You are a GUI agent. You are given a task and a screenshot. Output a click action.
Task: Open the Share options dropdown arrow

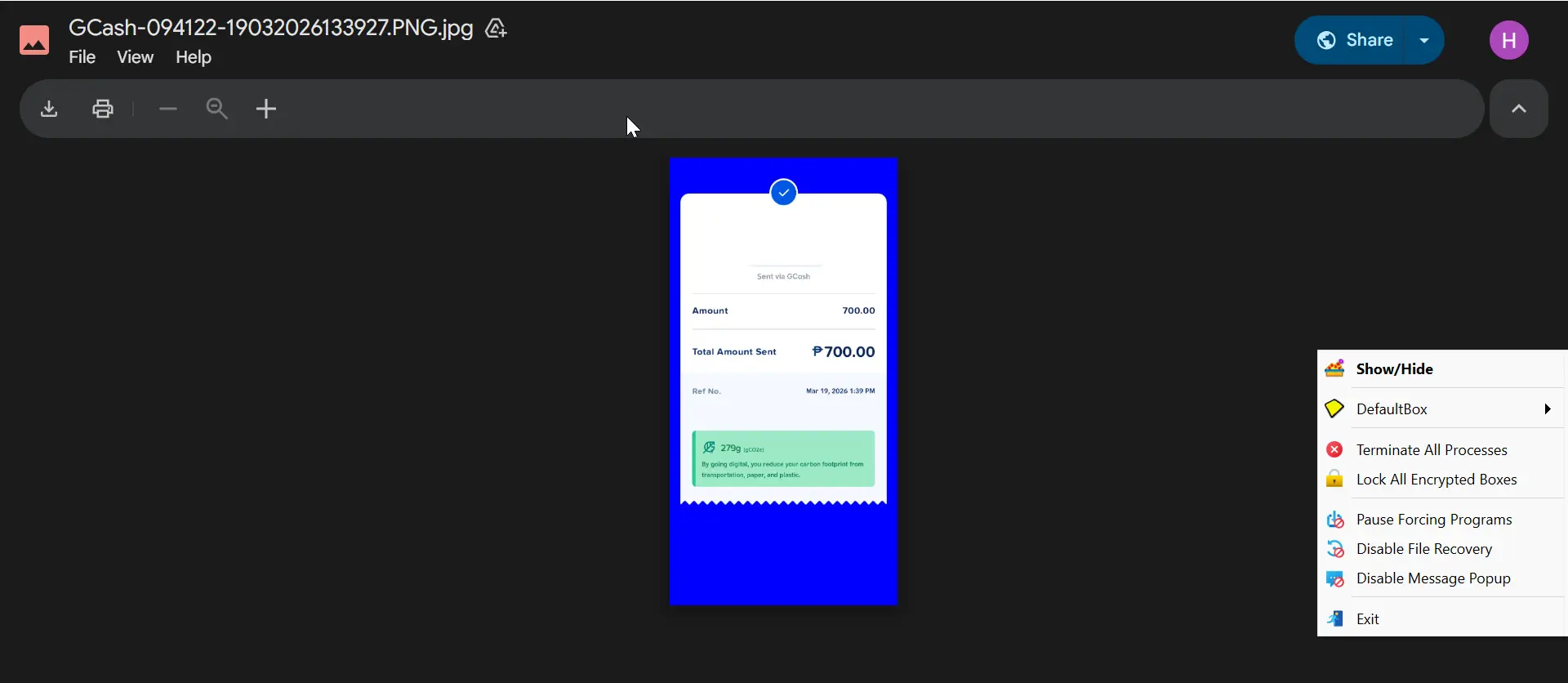click(x=1424, y=40)
